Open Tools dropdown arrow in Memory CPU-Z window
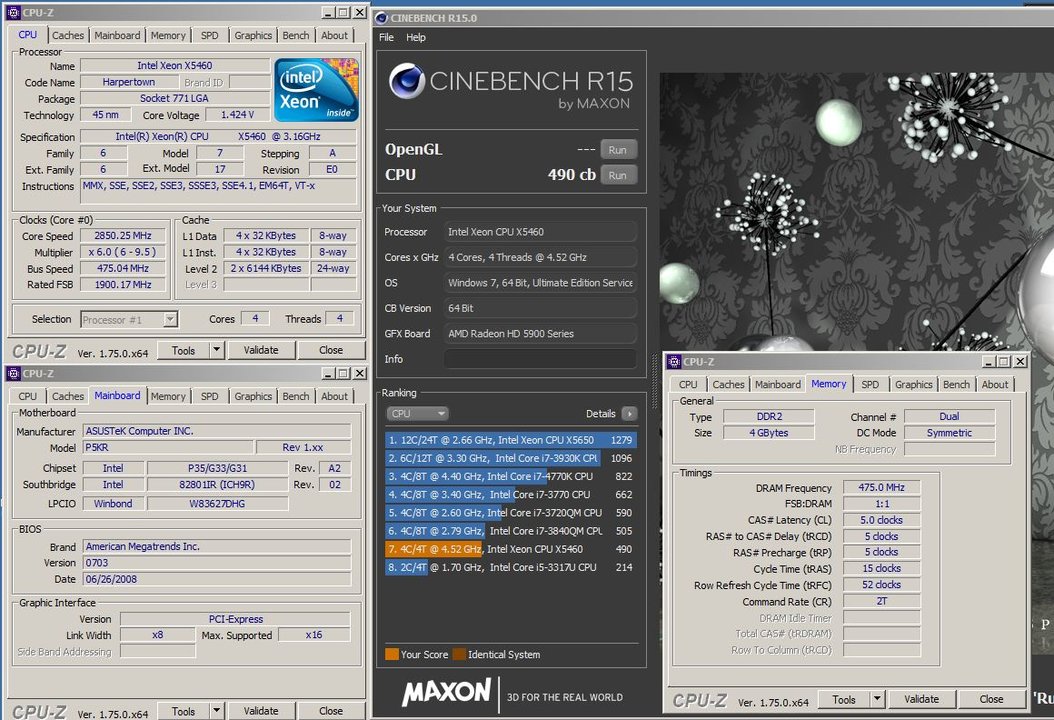1054x720 pixels. coord(877,699)
